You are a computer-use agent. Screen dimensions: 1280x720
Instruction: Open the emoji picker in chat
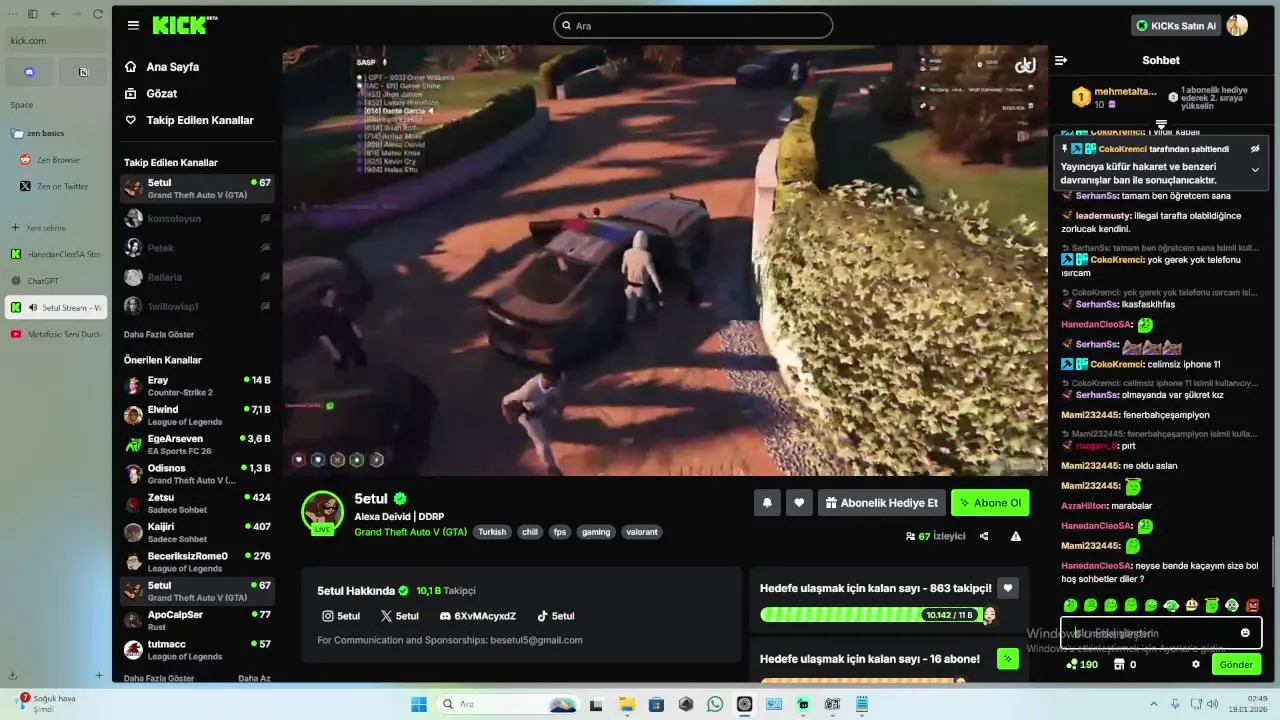(1245, 633)
